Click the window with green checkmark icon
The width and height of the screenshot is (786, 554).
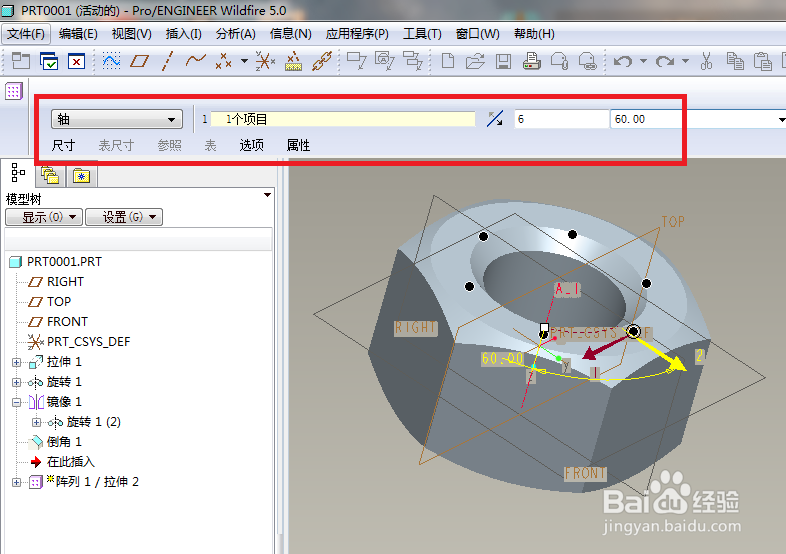[x=49, y=61]
